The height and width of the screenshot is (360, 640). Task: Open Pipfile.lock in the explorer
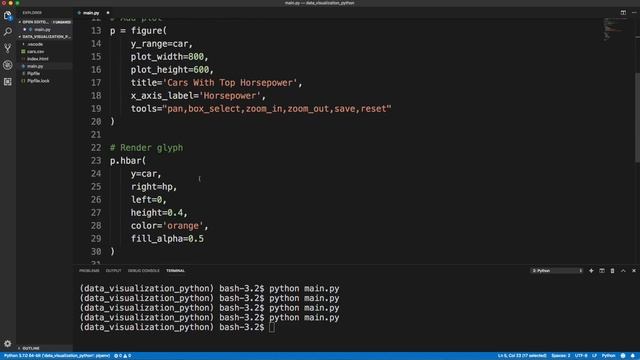click(38, 81)
